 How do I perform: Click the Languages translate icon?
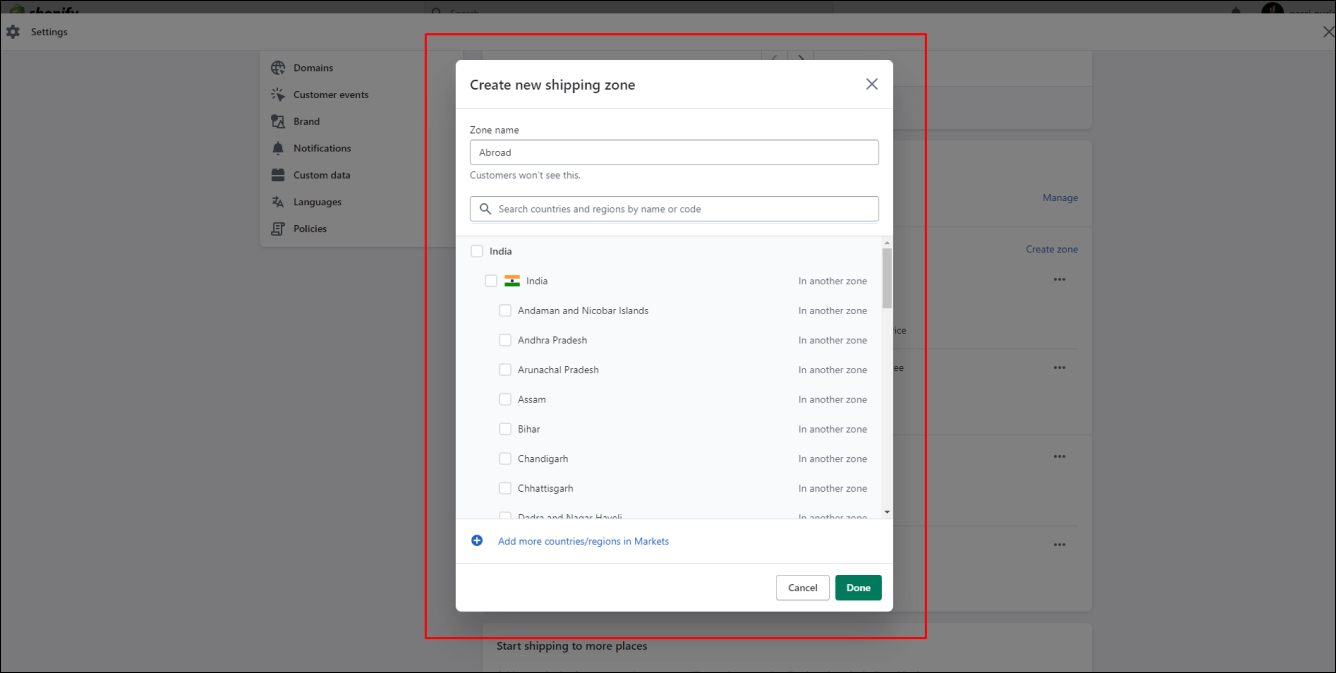[x=278, y=202]
